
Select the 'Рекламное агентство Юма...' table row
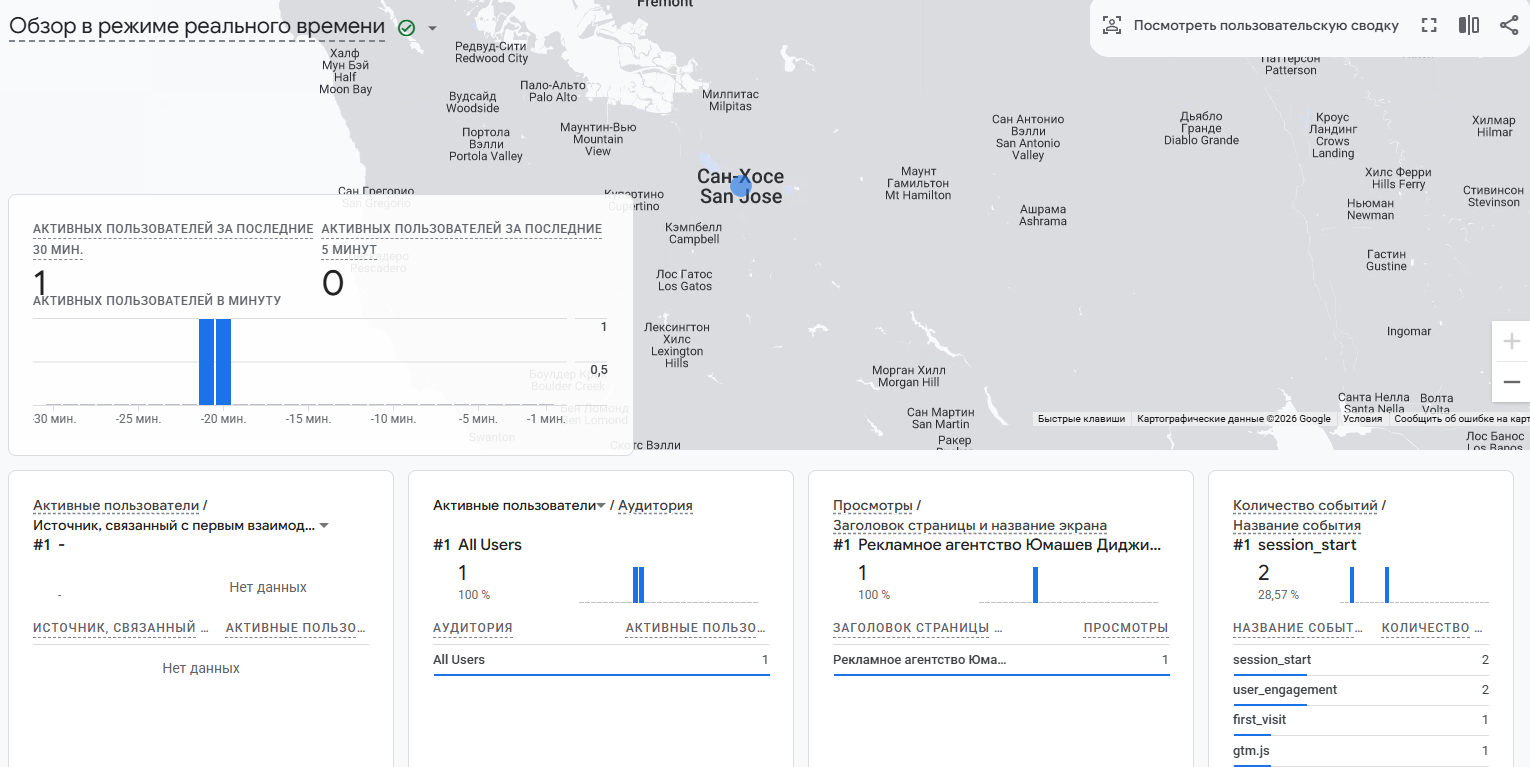pyautogui.click(x=1001, y=660)
